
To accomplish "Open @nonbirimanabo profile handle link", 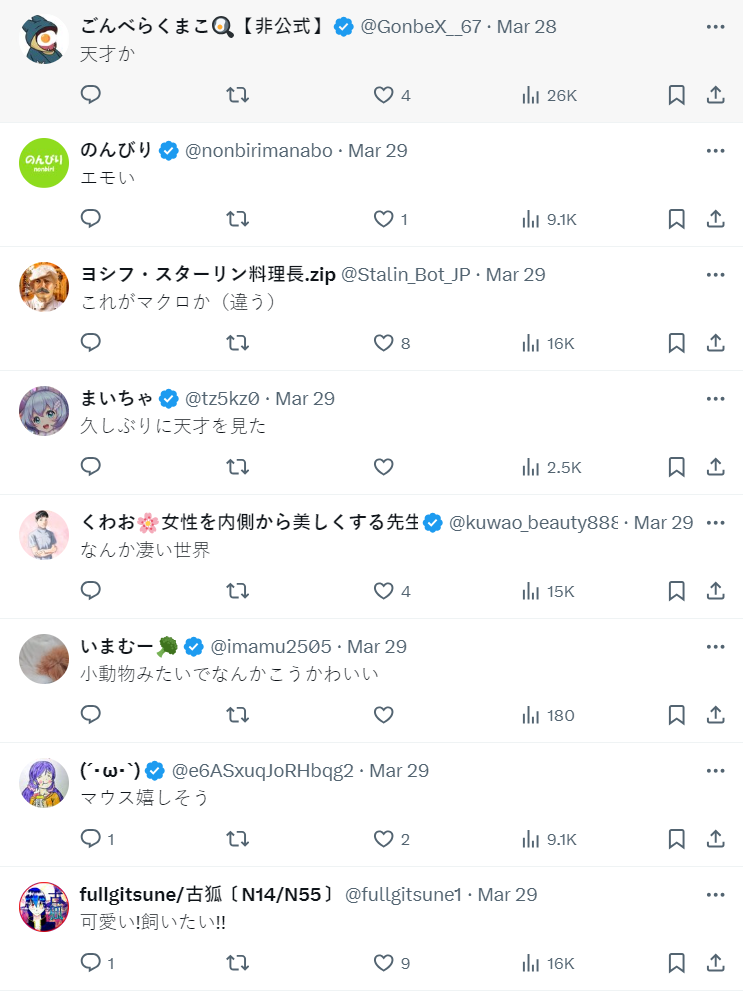I will point(258,150).
